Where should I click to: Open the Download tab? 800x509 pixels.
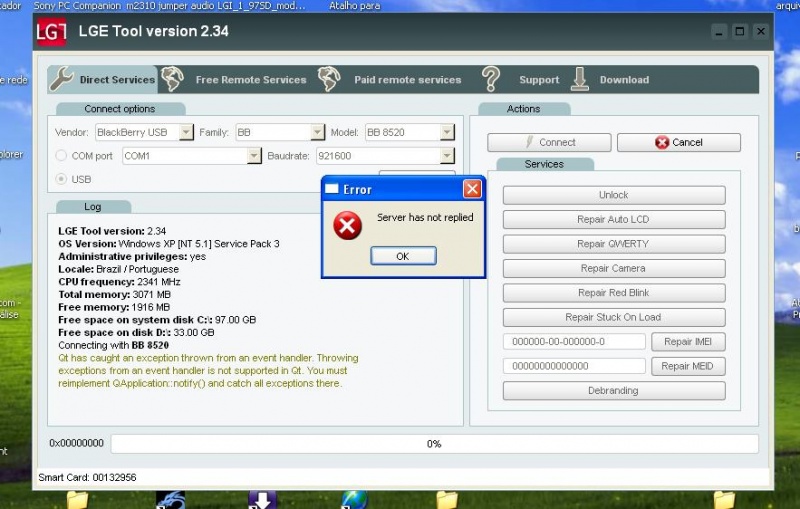624,80
